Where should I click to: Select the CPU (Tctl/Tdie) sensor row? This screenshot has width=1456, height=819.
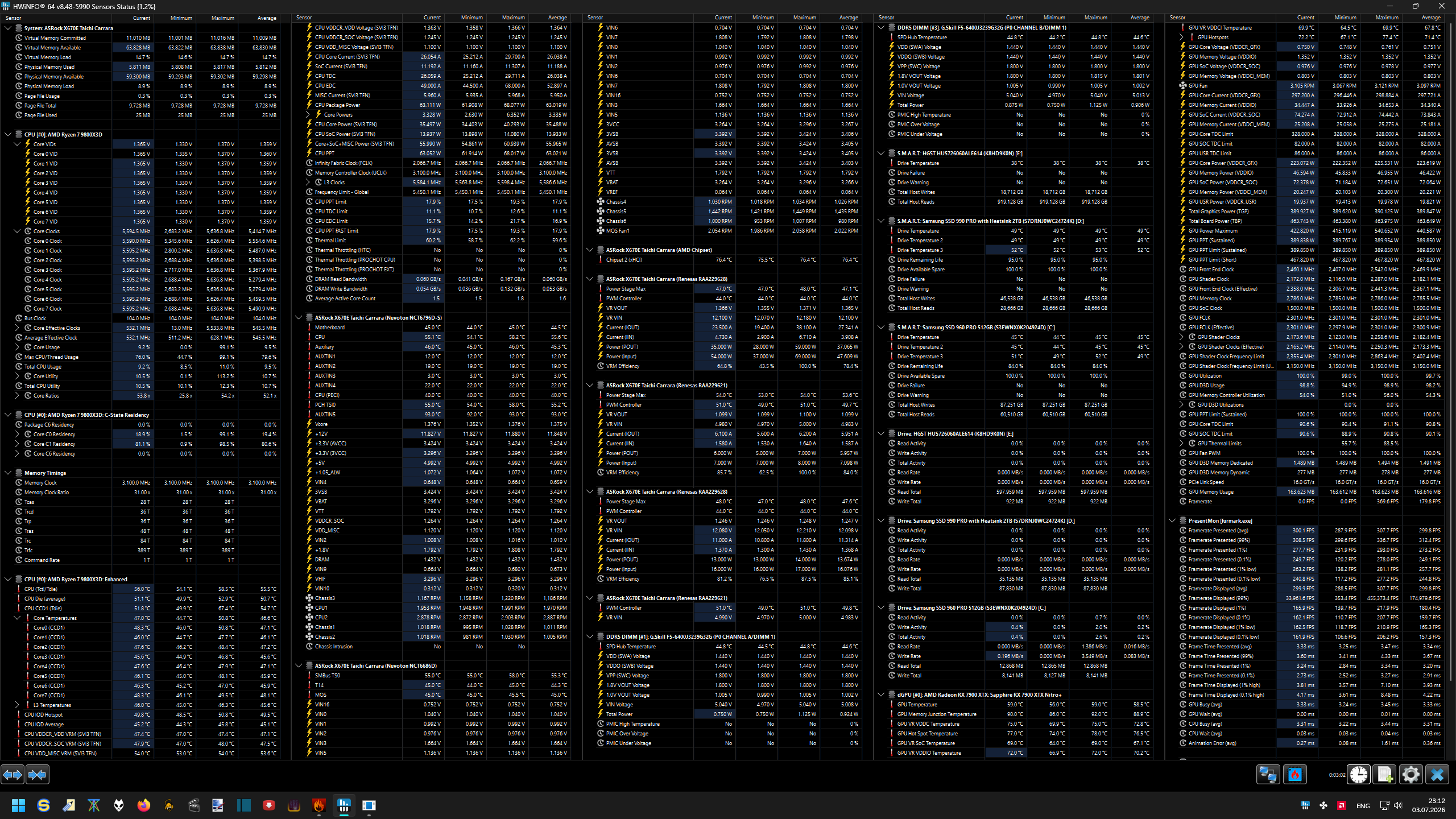point(147,589)
